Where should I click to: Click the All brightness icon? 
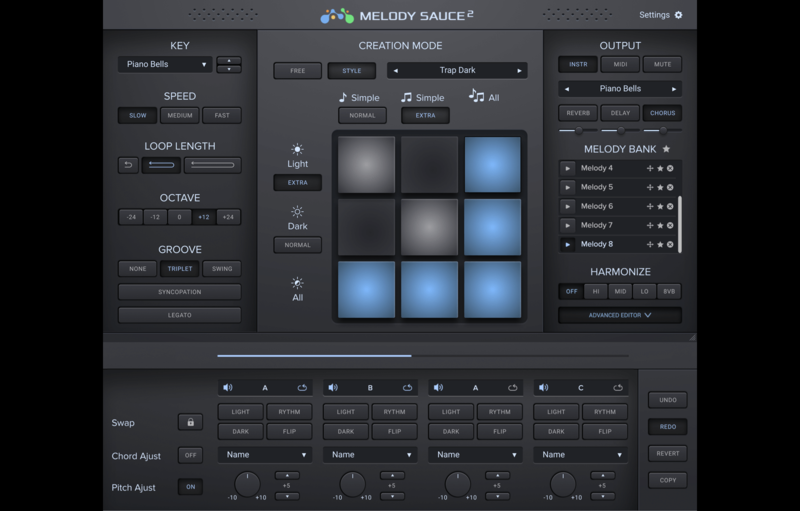(x=297, y=283)
